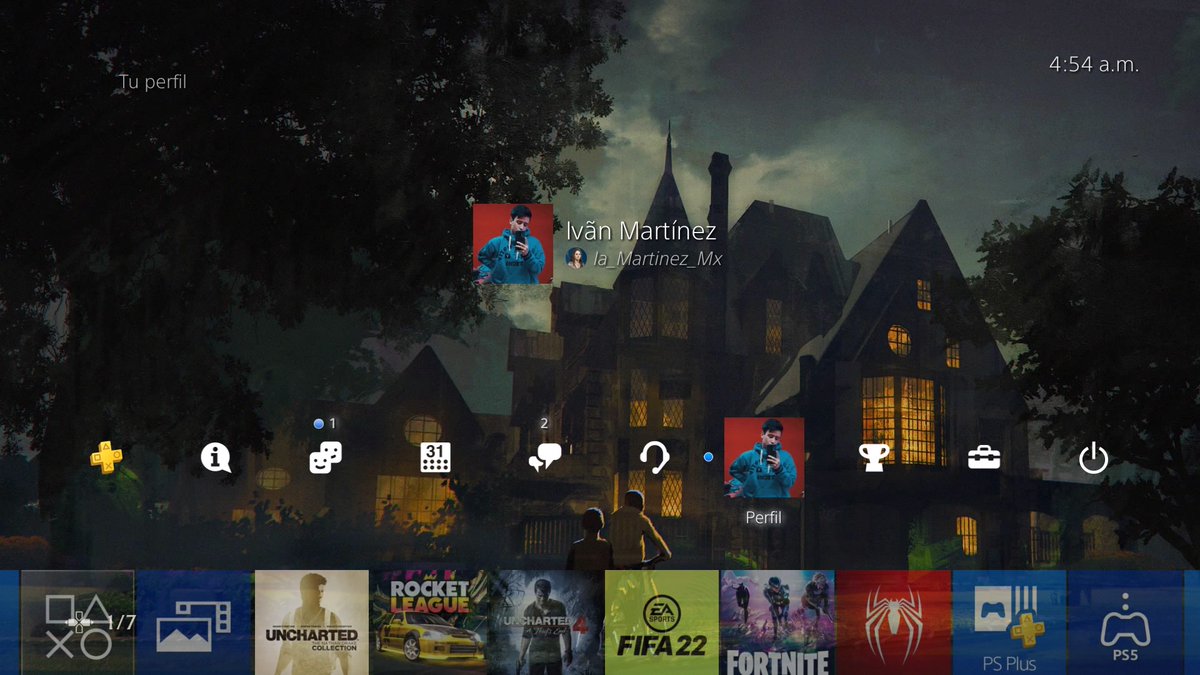The image size is (1200, 675).
Task: Open the Events calendar icon showing 31
Action: [435, 458]
